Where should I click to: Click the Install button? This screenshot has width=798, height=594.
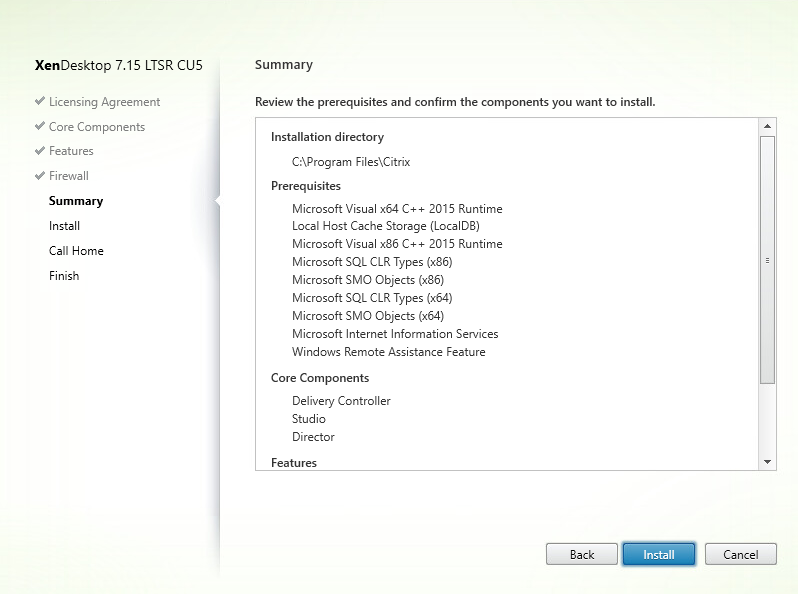click(x=659, y=554)
